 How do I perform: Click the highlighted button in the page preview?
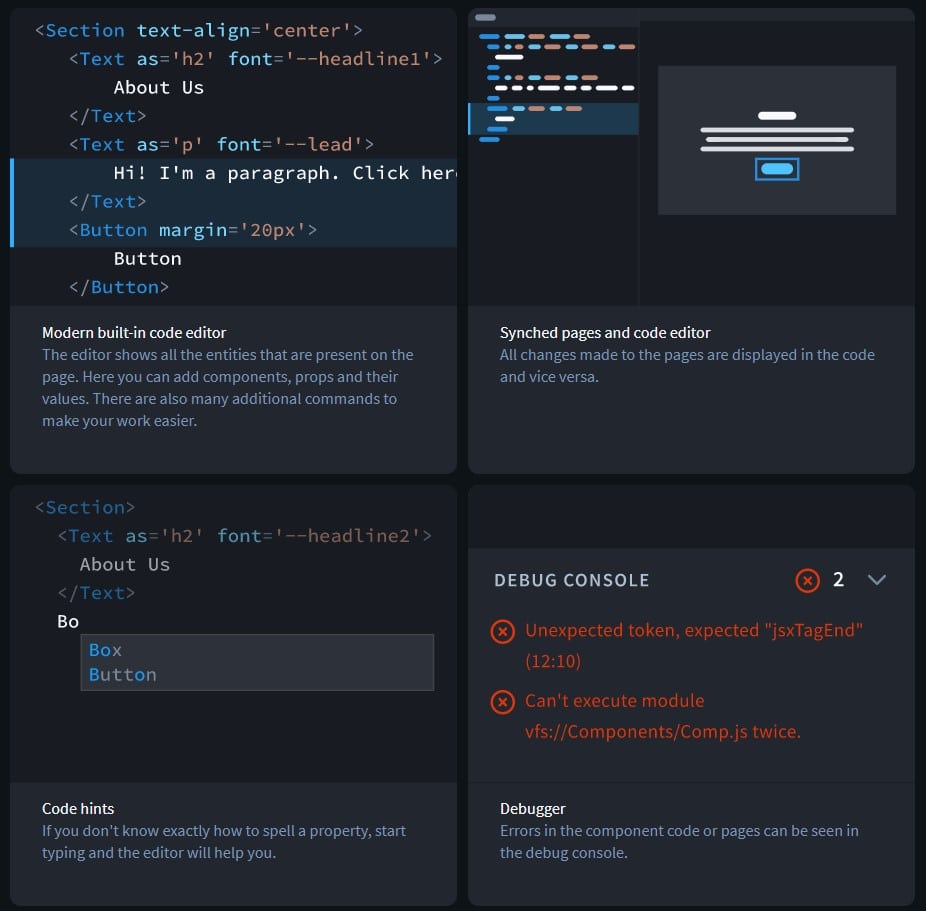coord(777,169)
